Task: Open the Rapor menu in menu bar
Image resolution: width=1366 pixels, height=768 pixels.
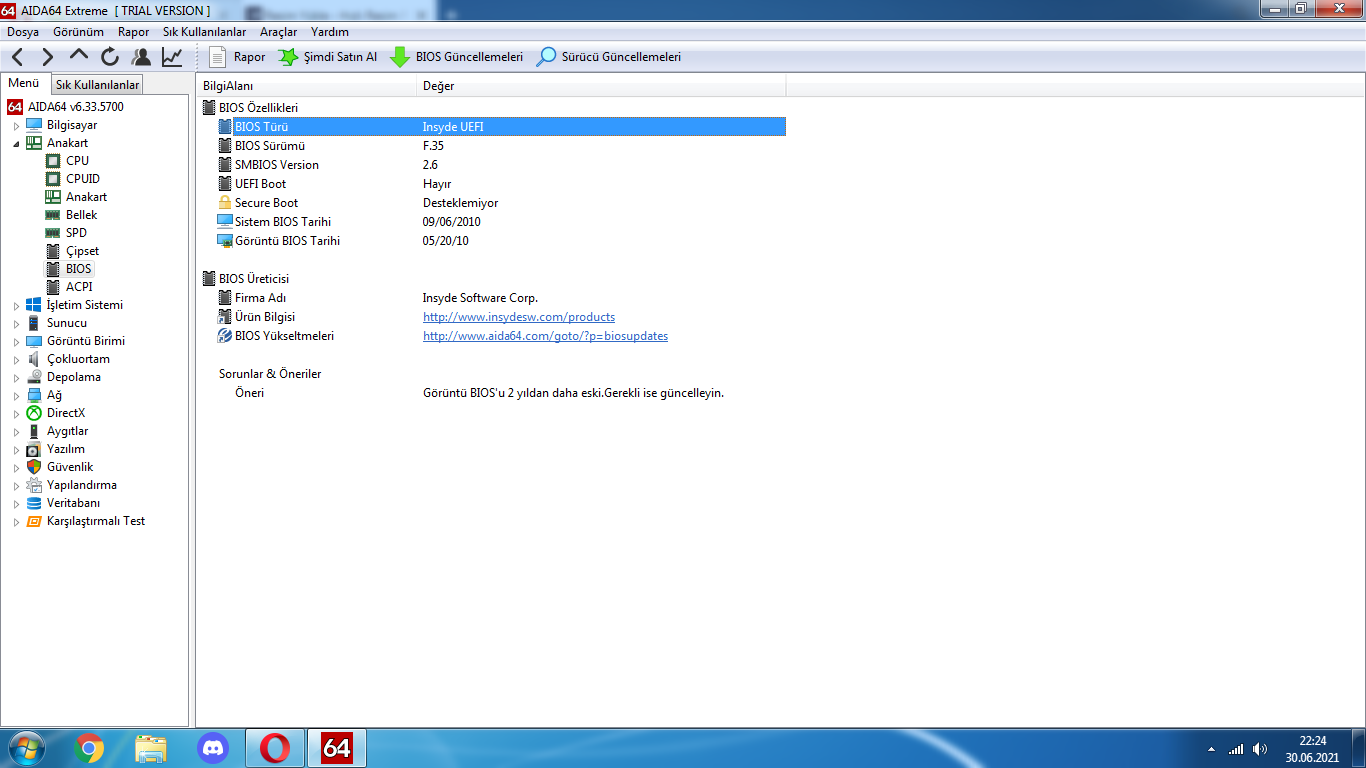Action: click(x=133, y=32)
